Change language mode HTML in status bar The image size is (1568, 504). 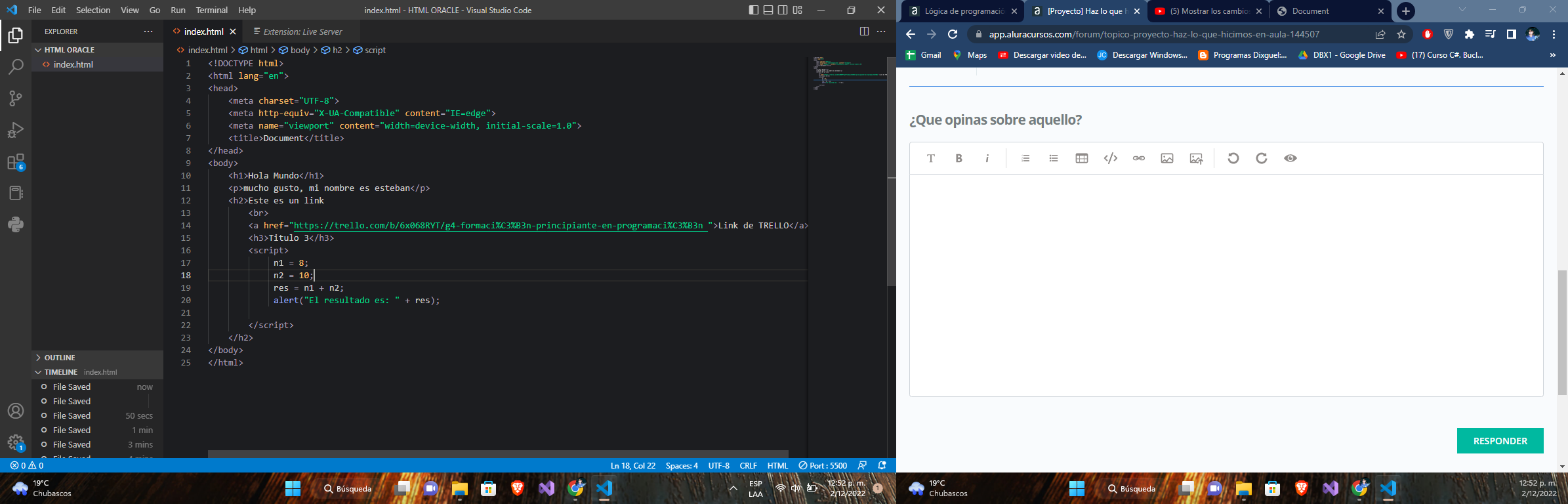pyautogui.click(x=777, y=465)
